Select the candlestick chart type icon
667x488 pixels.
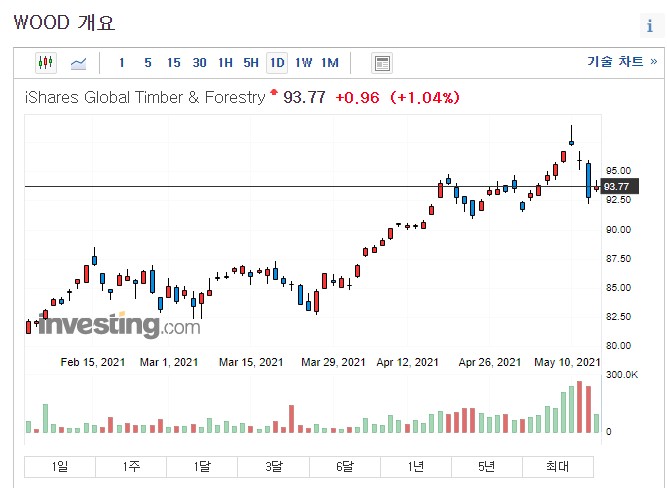click(46, 63)
